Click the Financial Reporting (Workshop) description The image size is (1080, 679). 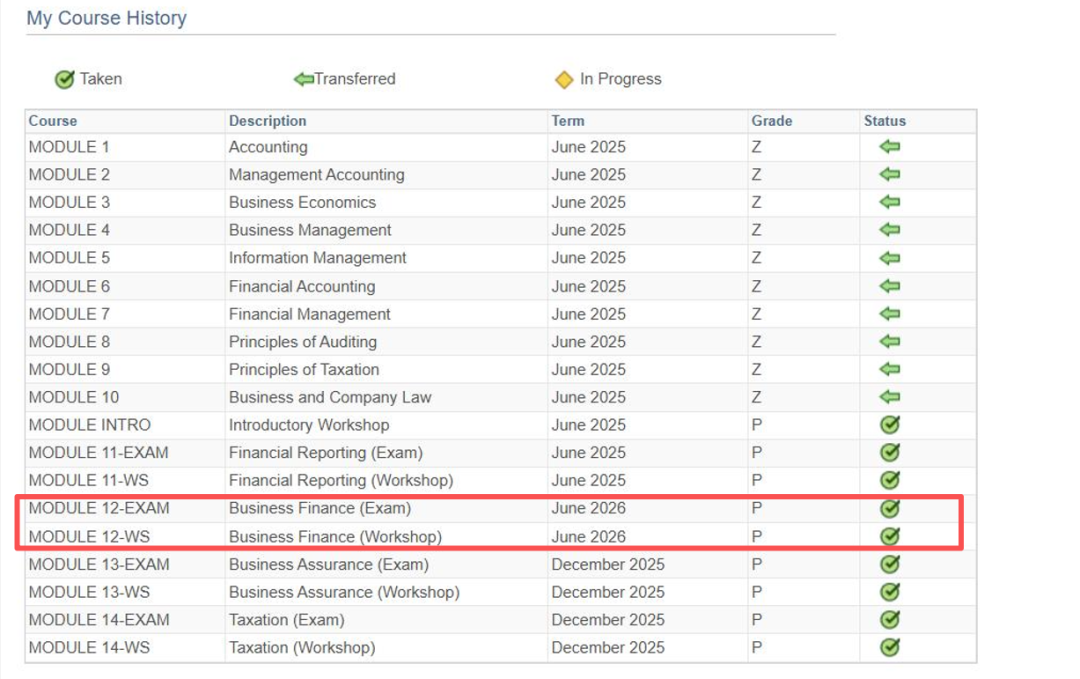click(341, 480)
